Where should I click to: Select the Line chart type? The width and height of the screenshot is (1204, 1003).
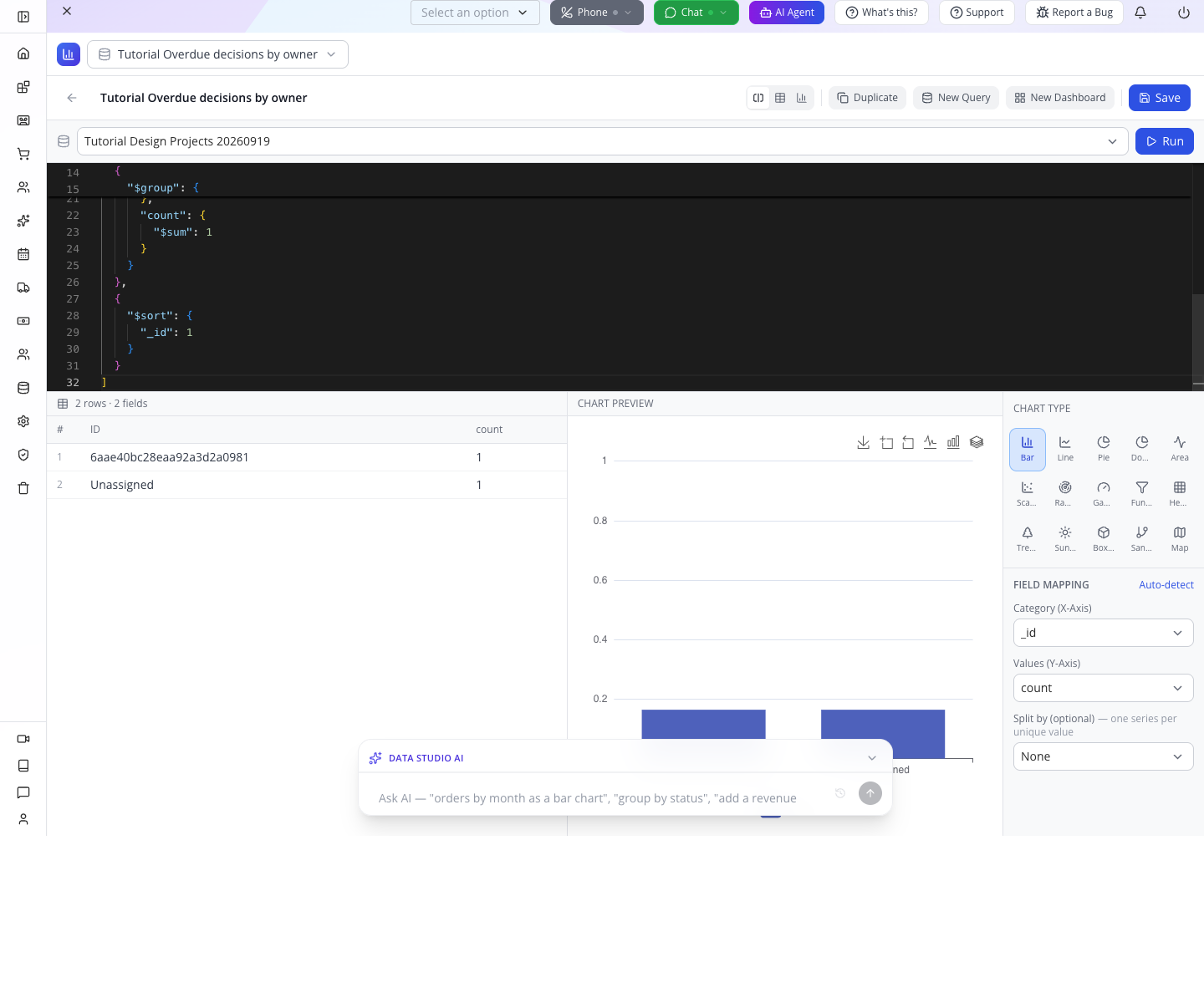click(1065, 449)
